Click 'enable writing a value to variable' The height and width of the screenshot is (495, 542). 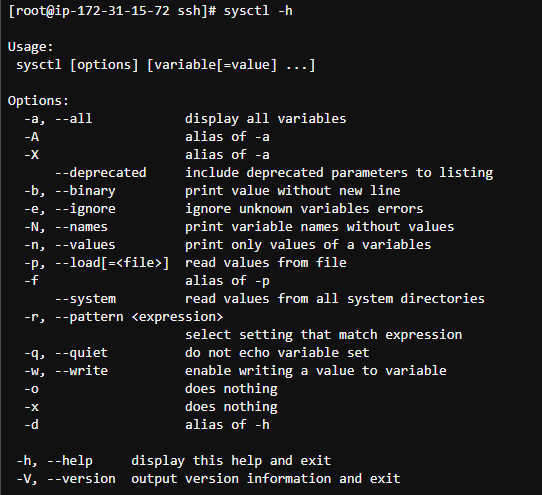point(316,371)
